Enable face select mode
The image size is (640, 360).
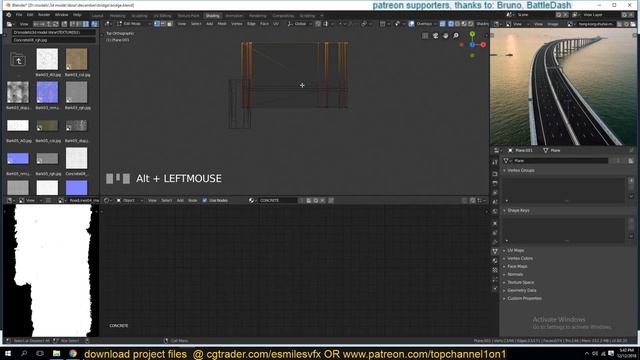pos(170,24)
